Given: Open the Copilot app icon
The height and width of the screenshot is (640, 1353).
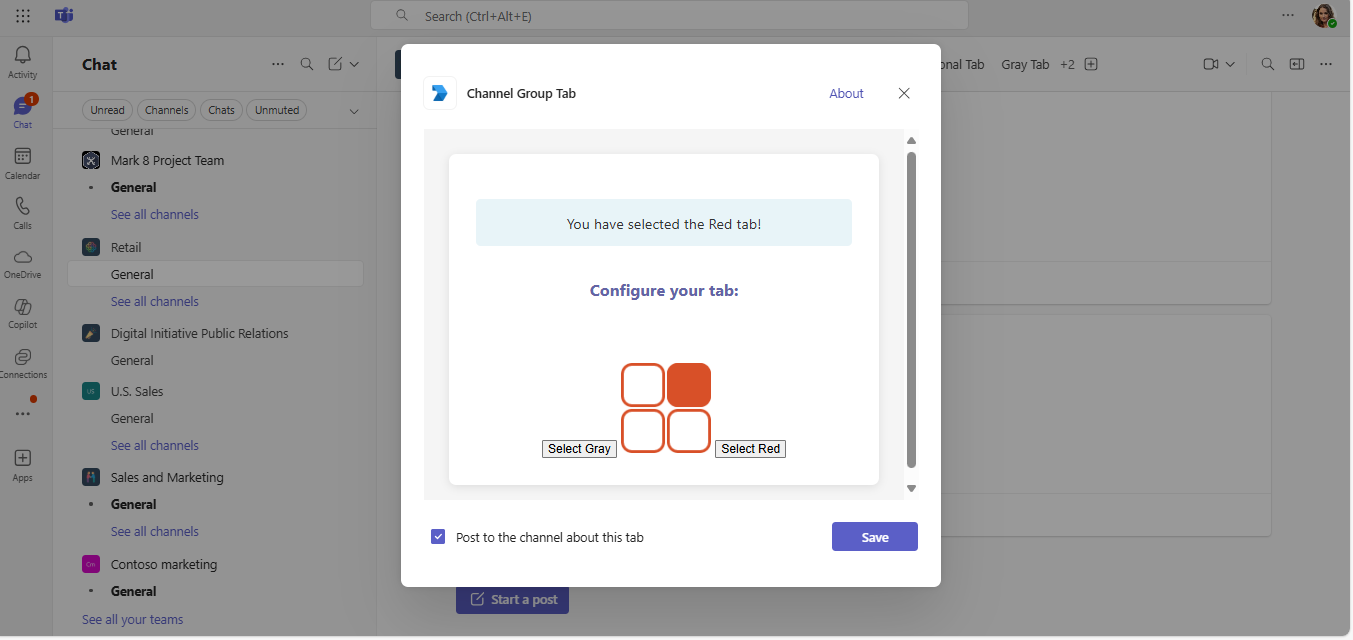Looking at the screenshot, I should coord(22,313).
